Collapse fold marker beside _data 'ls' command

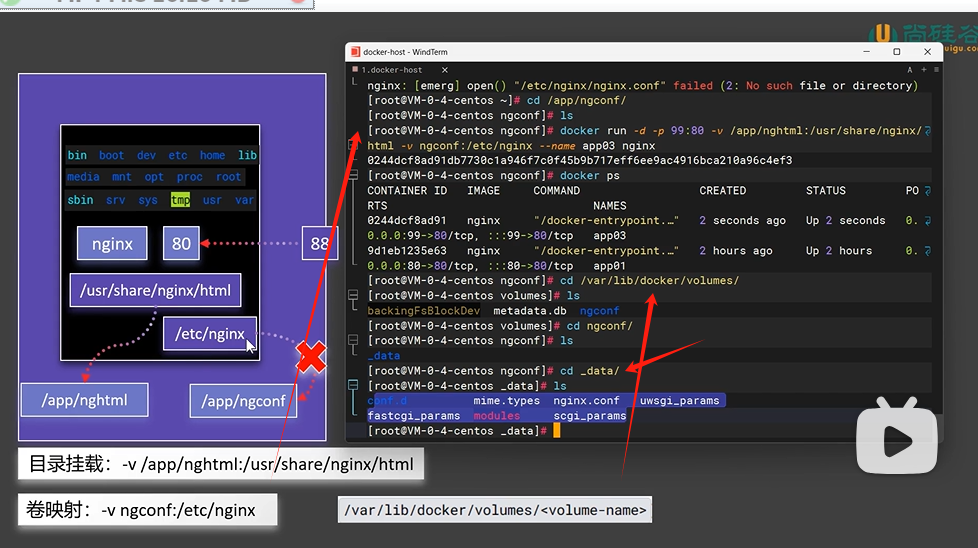(354, 385)
